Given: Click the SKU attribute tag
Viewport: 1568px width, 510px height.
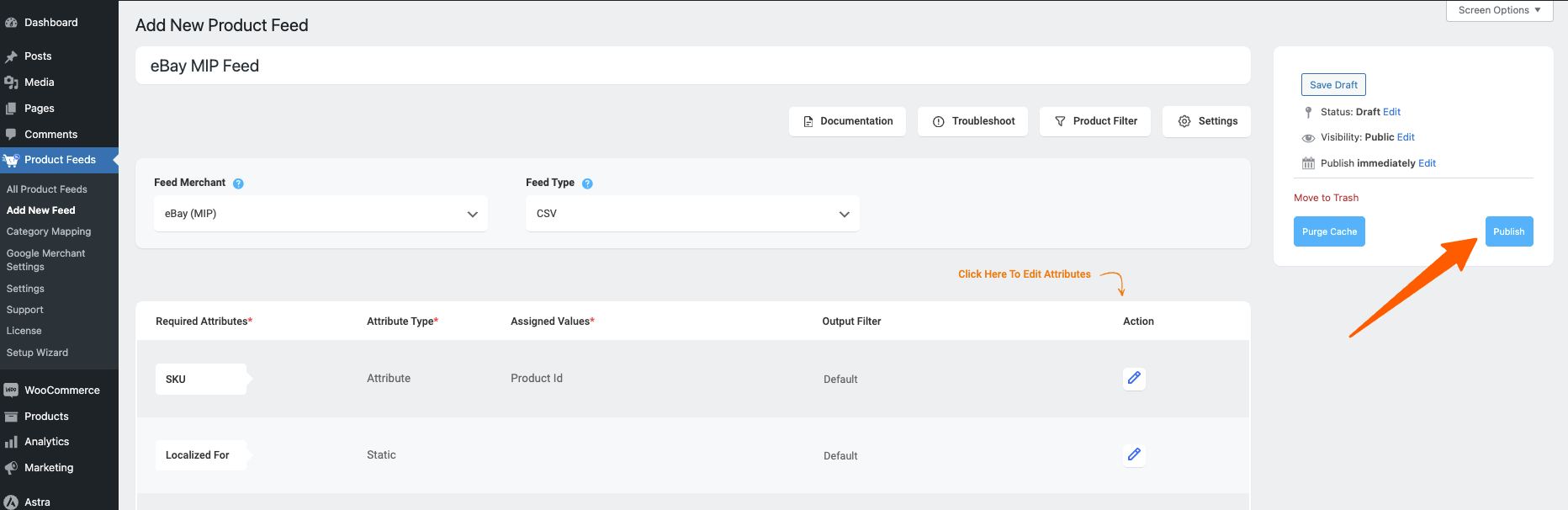Looking at the screenshot, I should click(x=202, y=379).
